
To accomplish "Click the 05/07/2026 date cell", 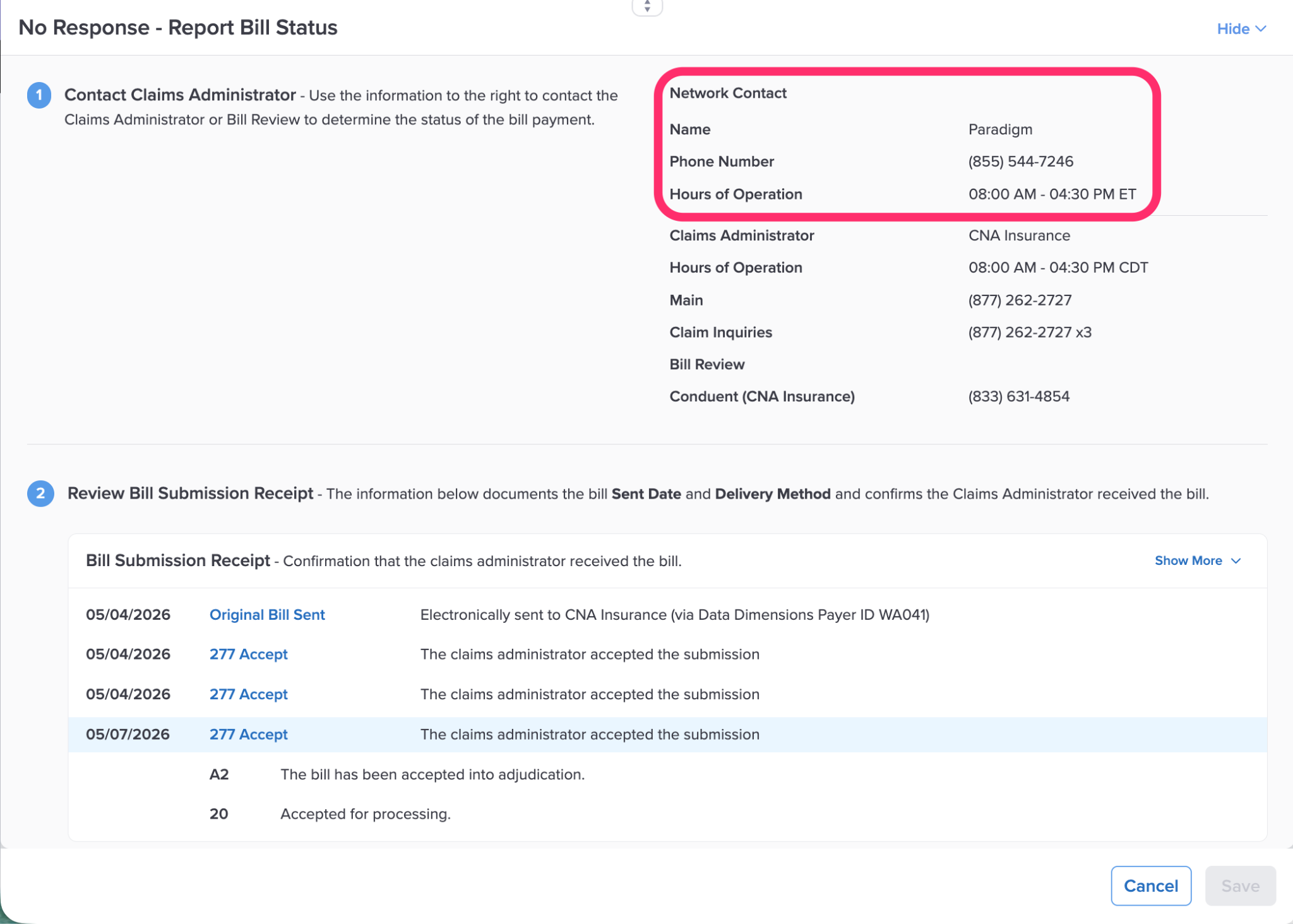I will coord(128,735).
